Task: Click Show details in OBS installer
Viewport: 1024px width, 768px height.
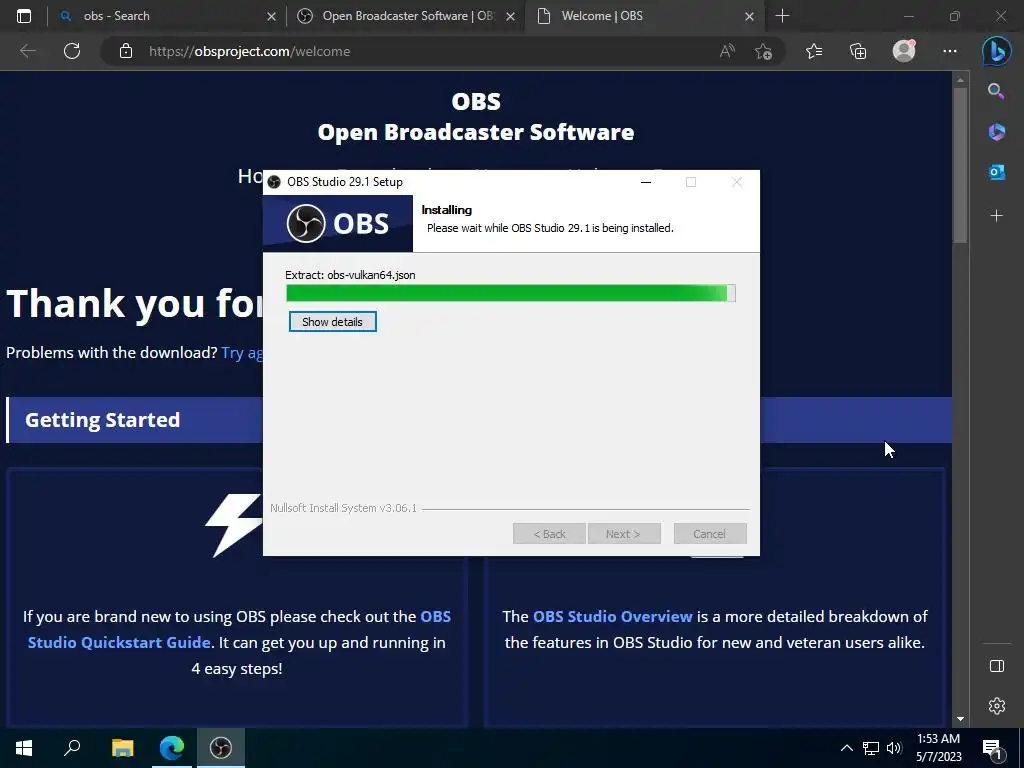Action: coord(332,321)
